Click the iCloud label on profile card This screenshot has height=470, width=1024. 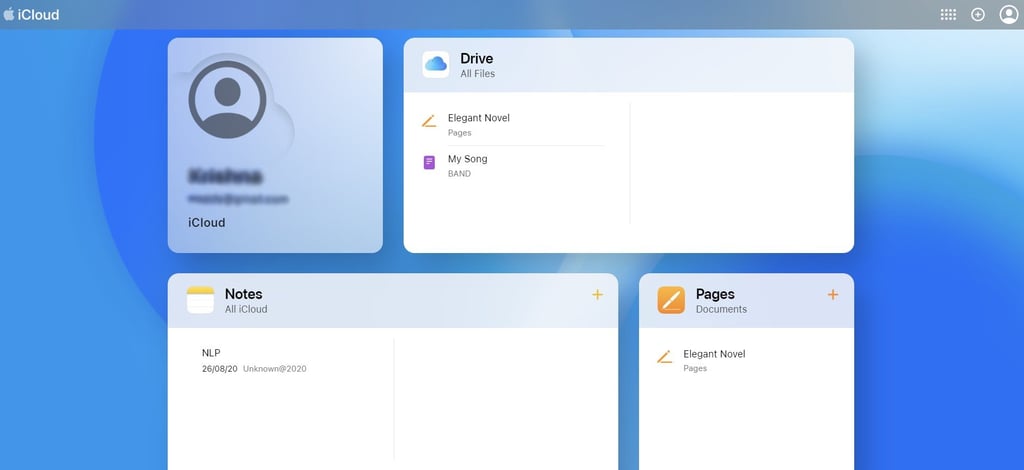coord(206,223)
